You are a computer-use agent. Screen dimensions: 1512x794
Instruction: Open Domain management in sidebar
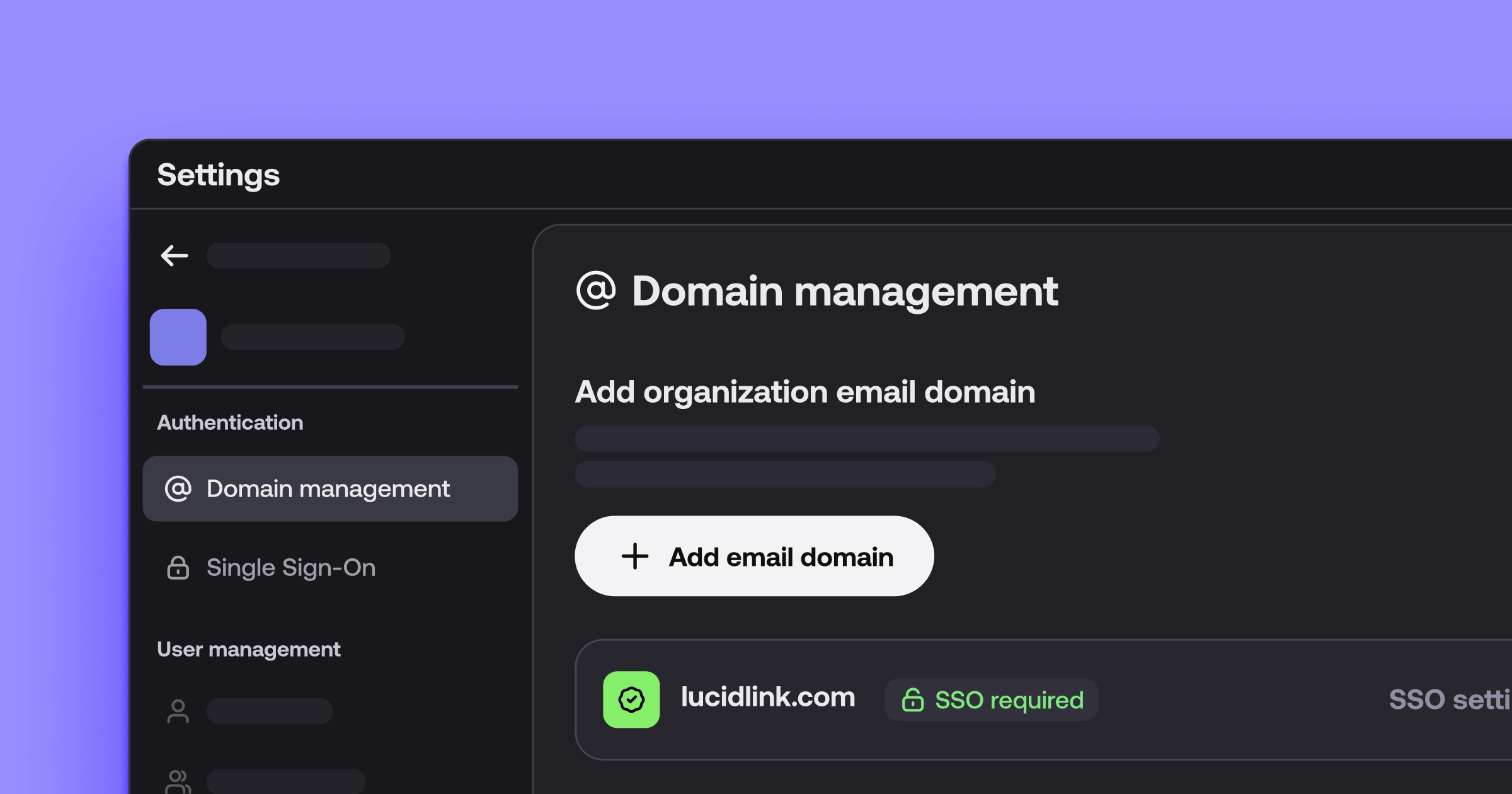click(329, 489)
